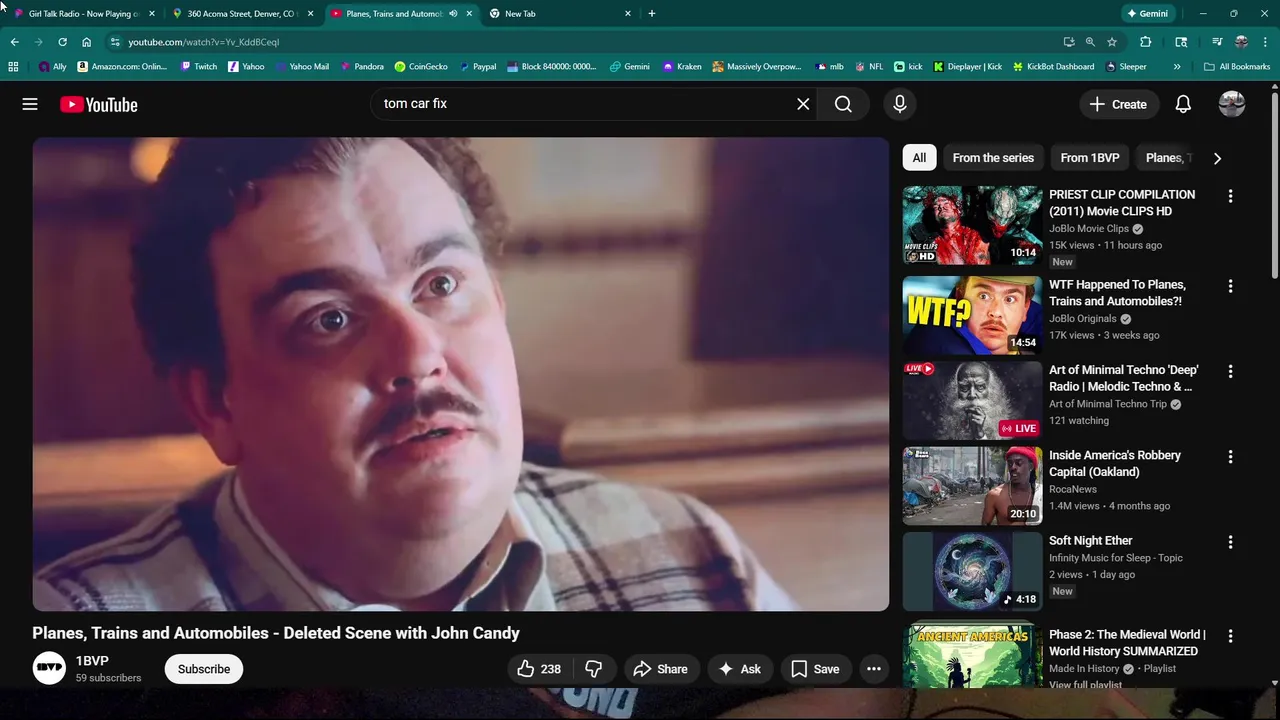Clear the search box with the X
Image resolution: width=1280 pixels, height=720 pixels.
(x=803, y=104)
